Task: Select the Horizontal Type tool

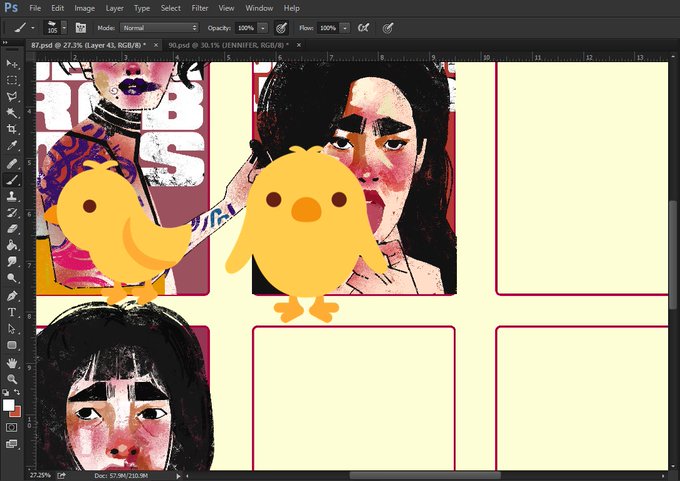Action: 12,312
